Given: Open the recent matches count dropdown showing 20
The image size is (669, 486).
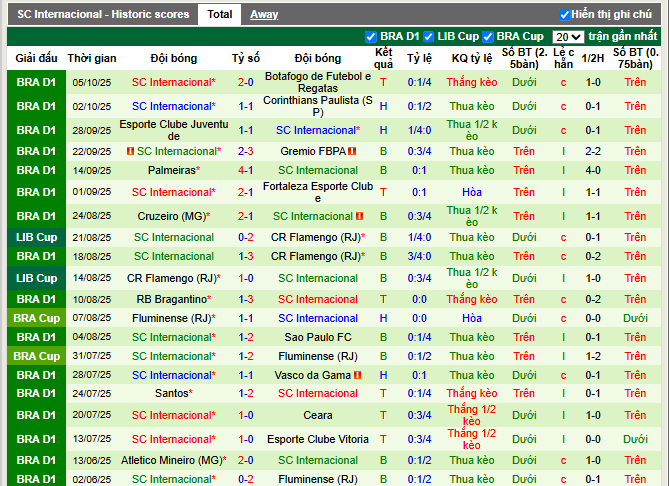Looking at the screenshot, I should point(567,37).
